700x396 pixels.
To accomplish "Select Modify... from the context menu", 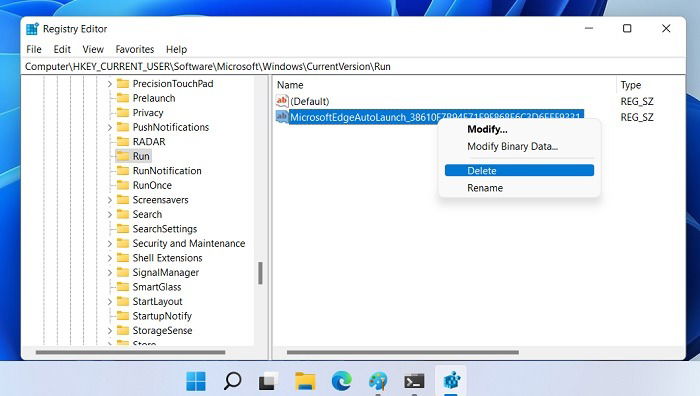I will point(487,129).
